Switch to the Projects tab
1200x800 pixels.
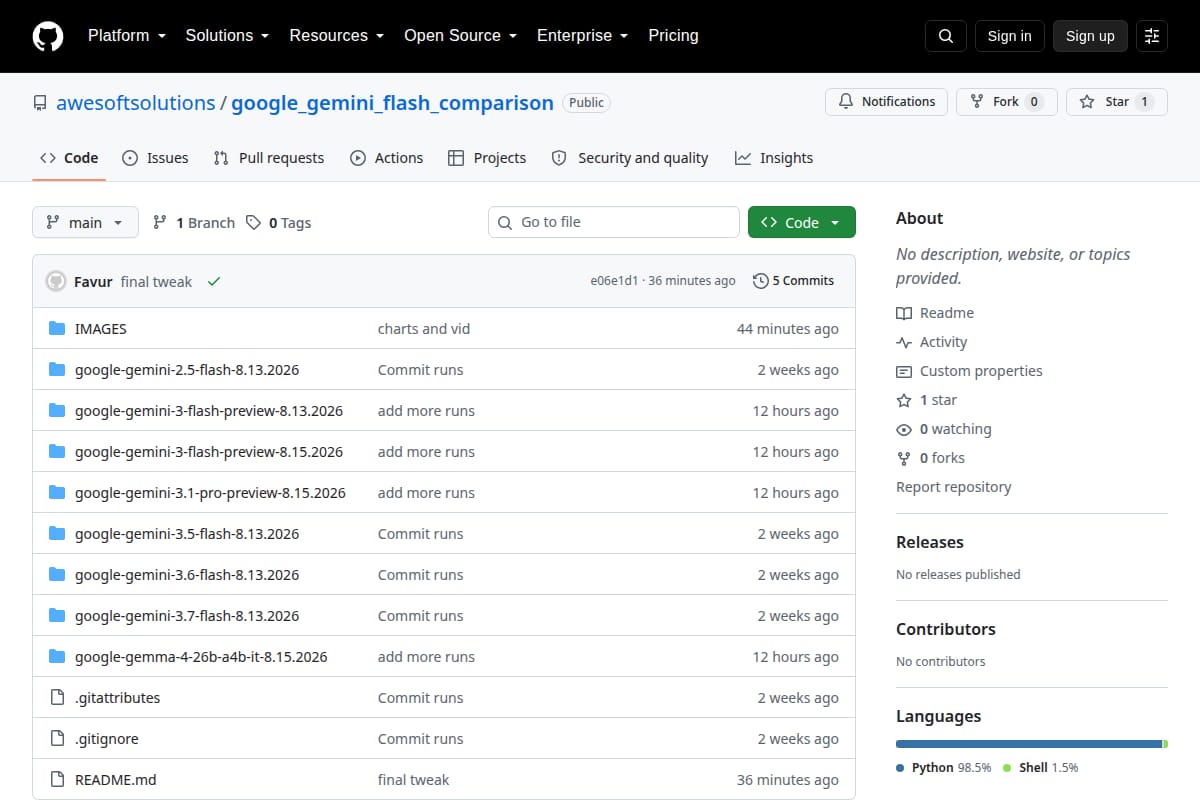pos(487,158)
